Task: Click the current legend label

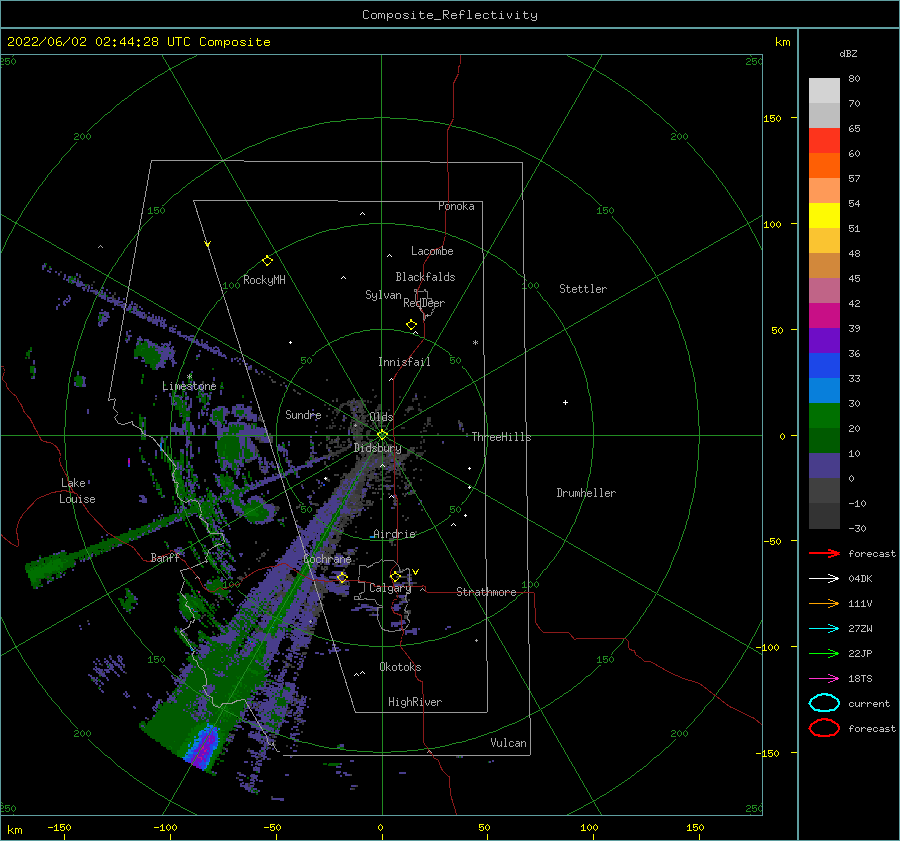Action: click(869, 703)
